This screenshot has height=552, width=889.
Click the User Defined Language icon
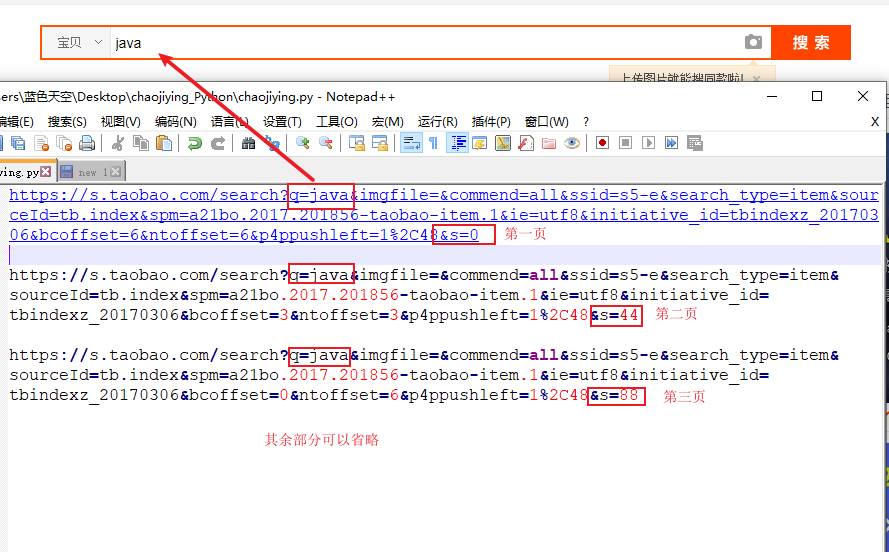(480, 143)
